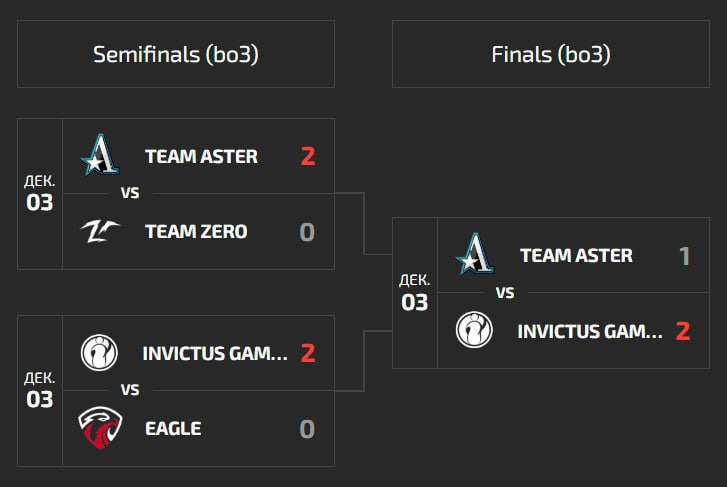The height and width of the screenshot is (487, 727).
Task: Click Team Aster logo in finals
Action: point(475,255)
